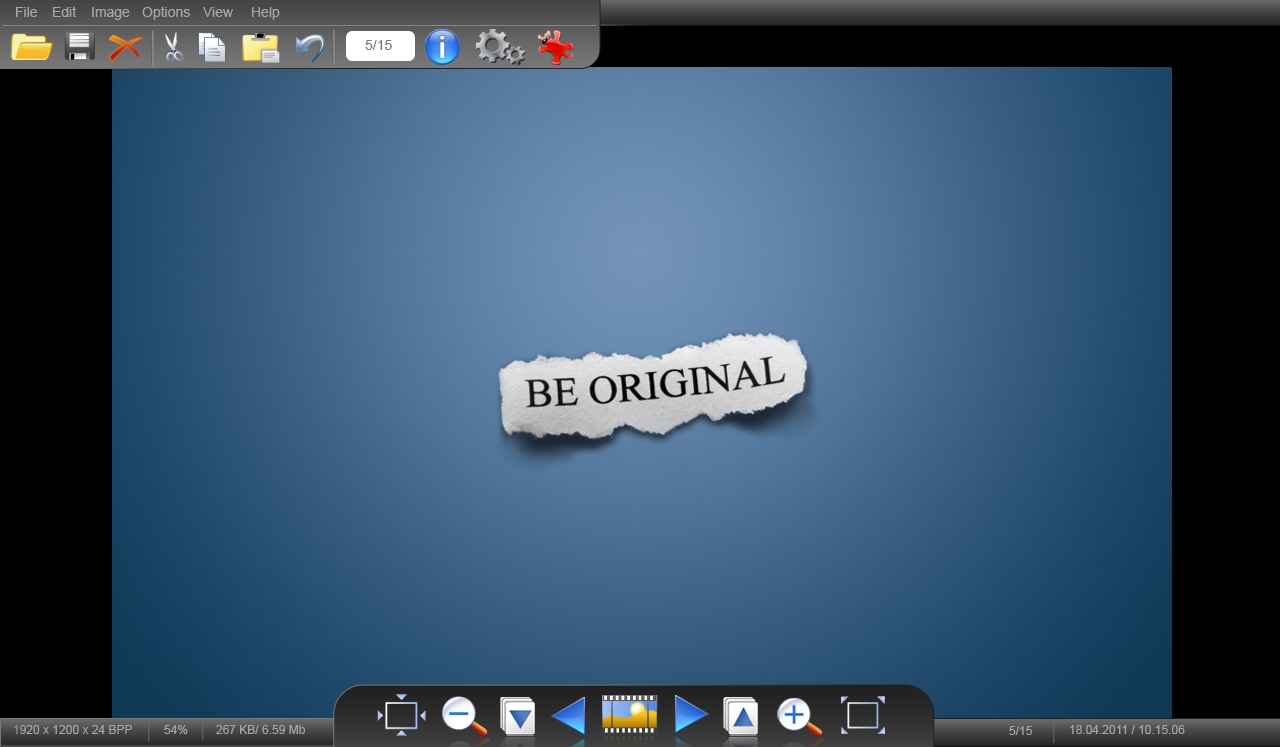Zoom in using the plus magnifier
The image size is (1280, 747).
coord(798,716)
